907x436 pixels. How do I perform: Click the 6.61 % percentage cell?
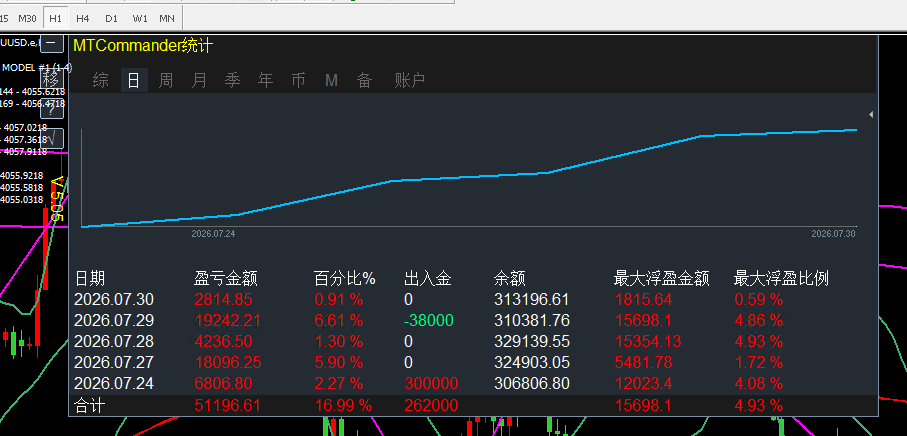[x=338, y=320]
